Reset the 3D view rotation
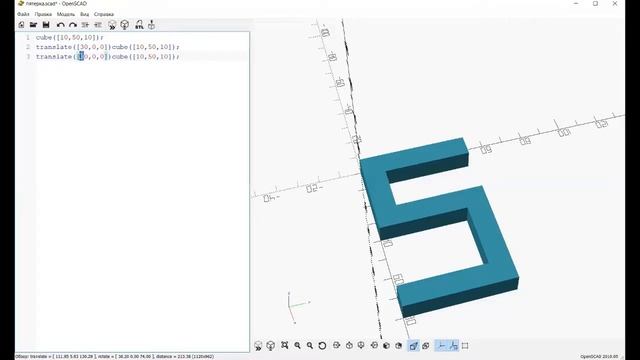 click(x=322, y=345)
